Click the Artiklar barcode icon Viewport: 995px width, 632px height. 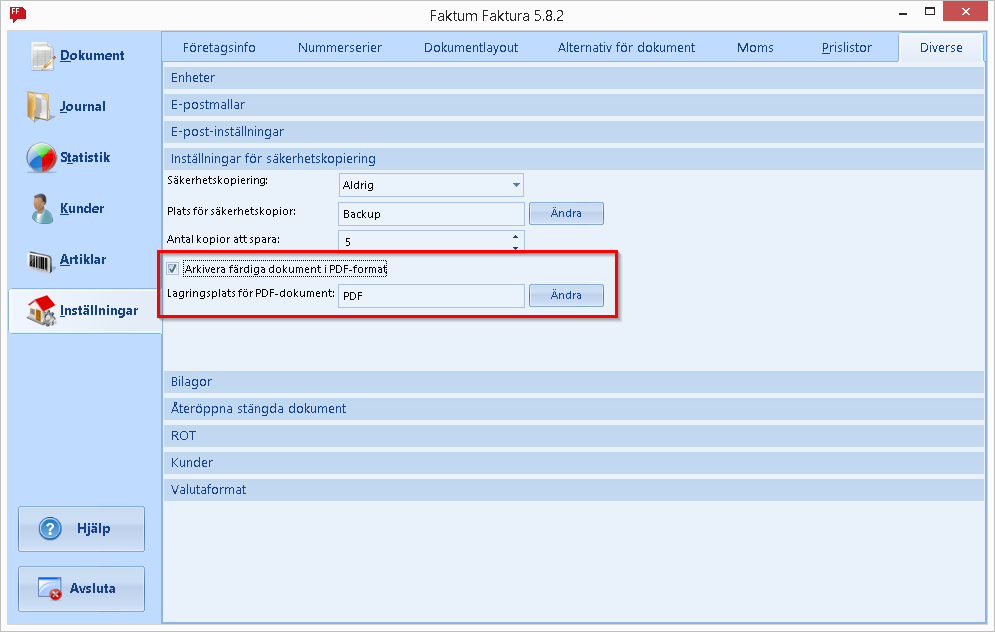pyautogui.click(x=40, y=260)
